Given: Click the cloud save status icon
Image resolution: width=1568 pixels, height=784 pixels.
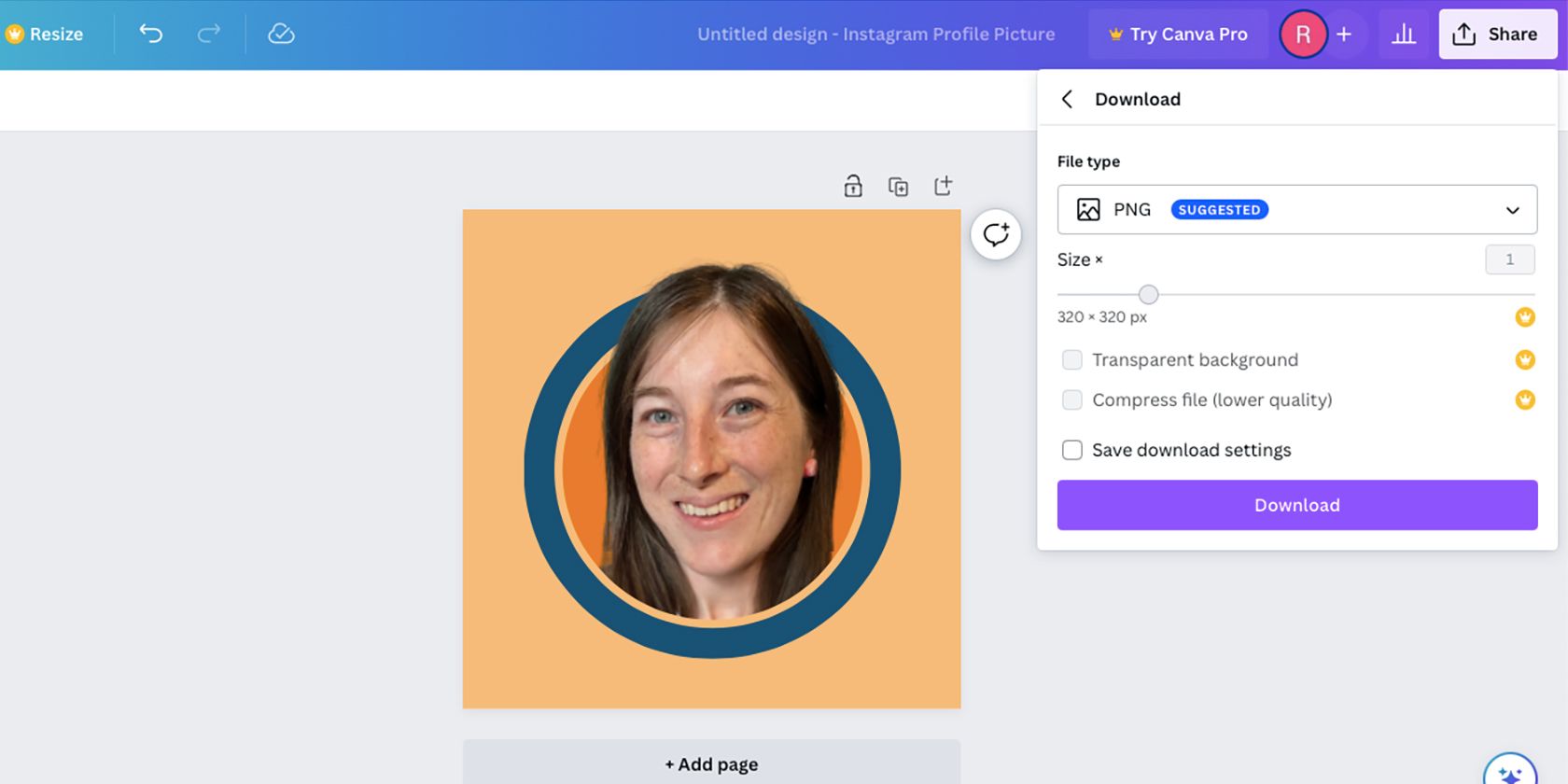Looking at the screenshot, I should tap(281, 35).
